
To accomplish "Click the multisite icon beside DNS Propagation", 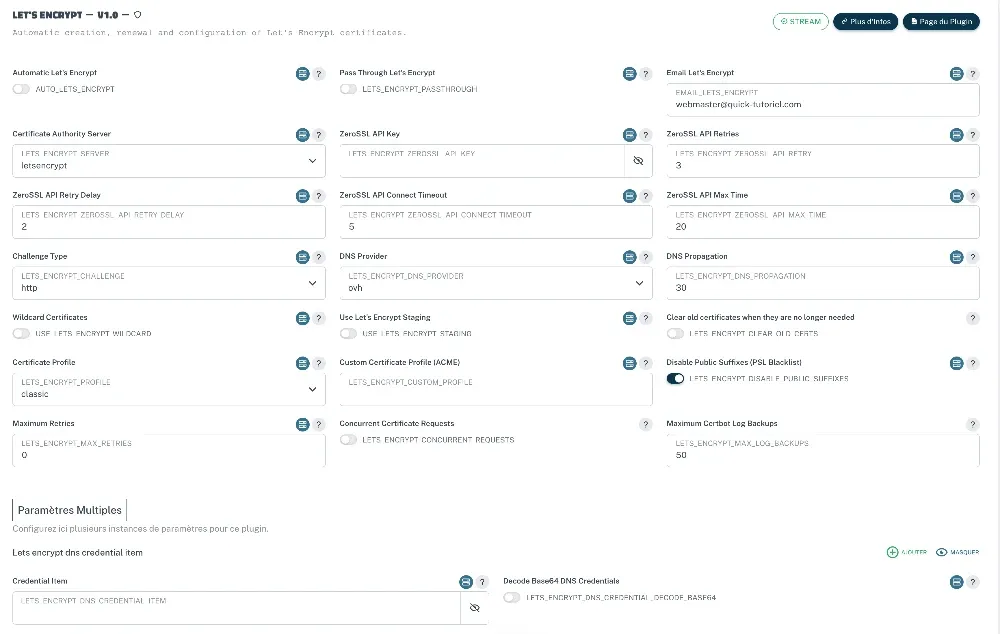I will [x=957, y=258].
